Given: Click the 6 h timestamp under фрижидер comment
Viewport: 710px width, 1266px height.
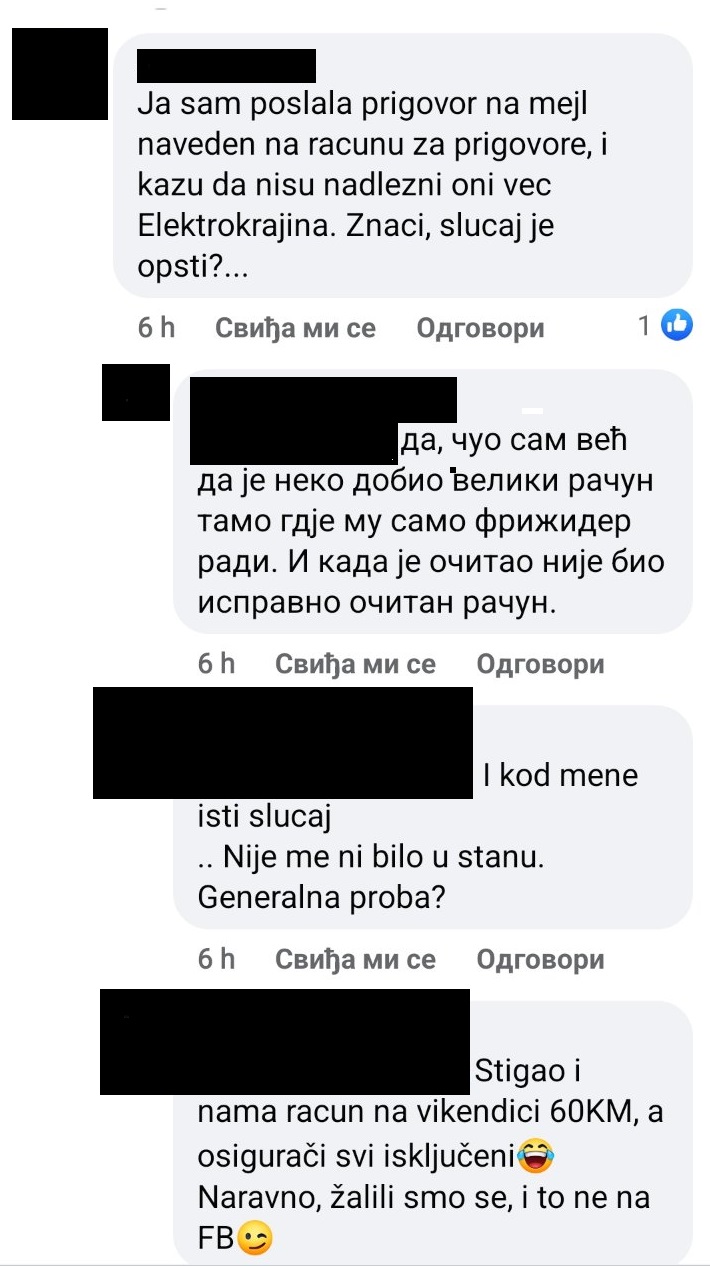Looking at the screenshot, I should 216,663.
